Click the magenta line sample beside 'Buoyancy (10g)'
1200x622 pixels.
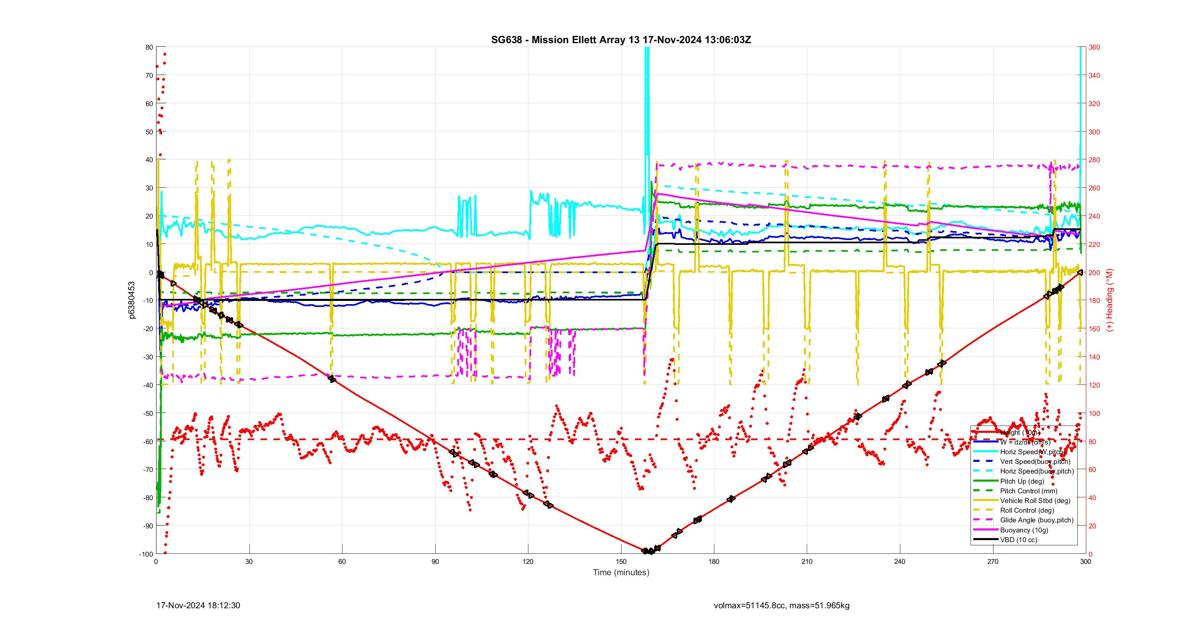tap(986, 530)
